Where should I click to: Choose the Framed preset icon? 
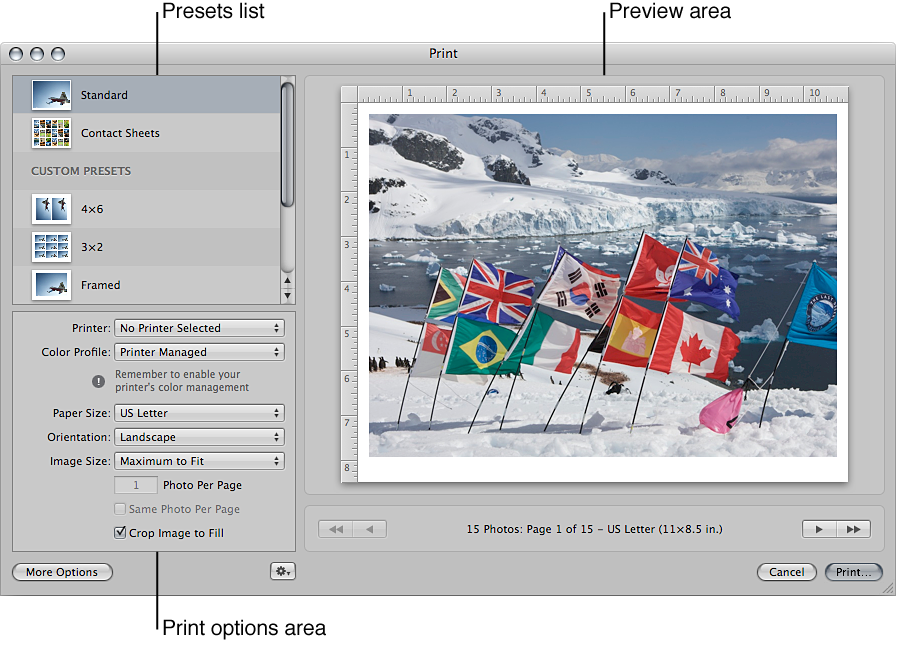pos(51,285)
